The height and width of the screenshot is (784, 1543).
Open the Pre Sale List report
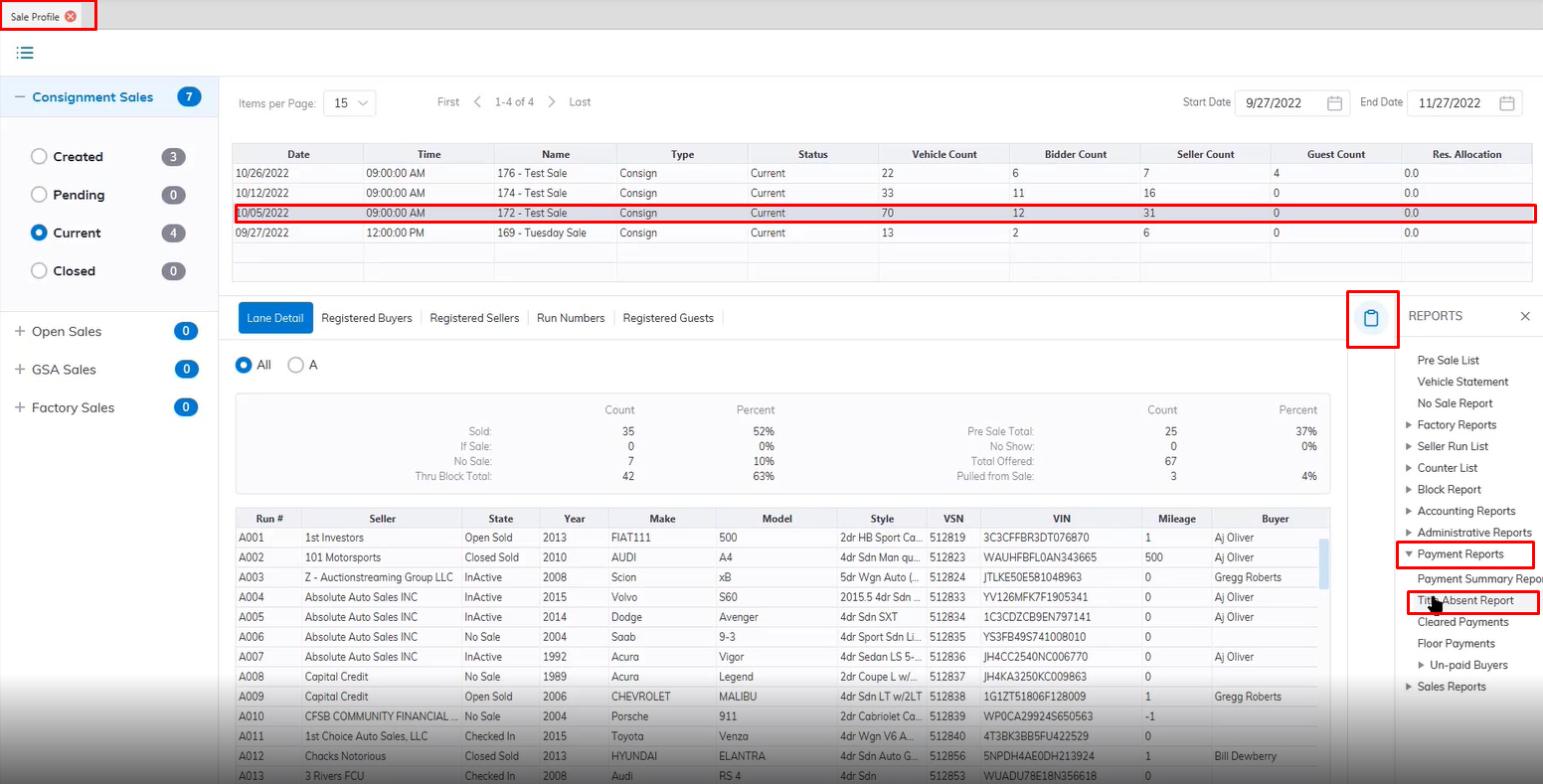[1448, 361]
